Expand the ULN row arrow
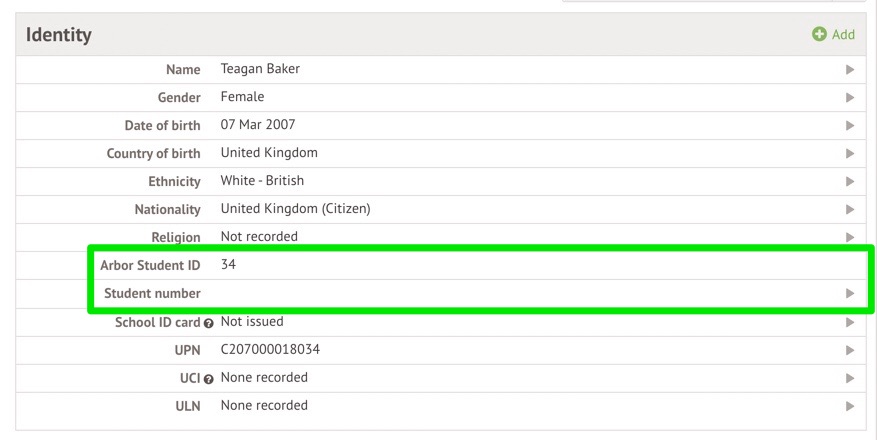The height and width of the screenshot is (440, 877). click(x=849, y=406)
